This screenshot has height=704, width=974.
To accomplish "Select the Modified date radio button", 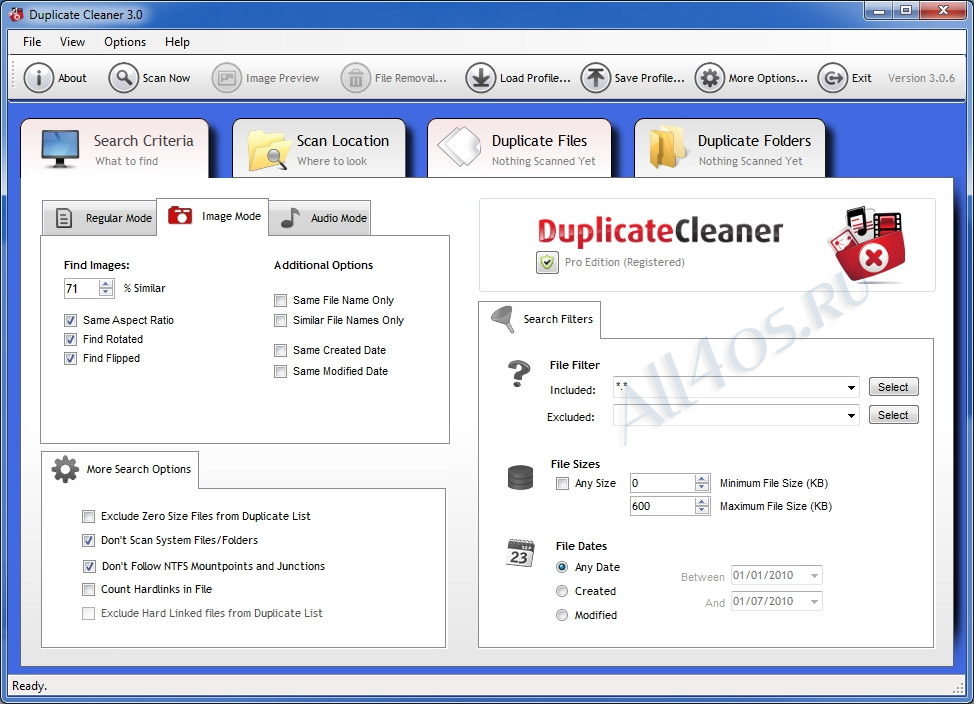I will (562, 615).
